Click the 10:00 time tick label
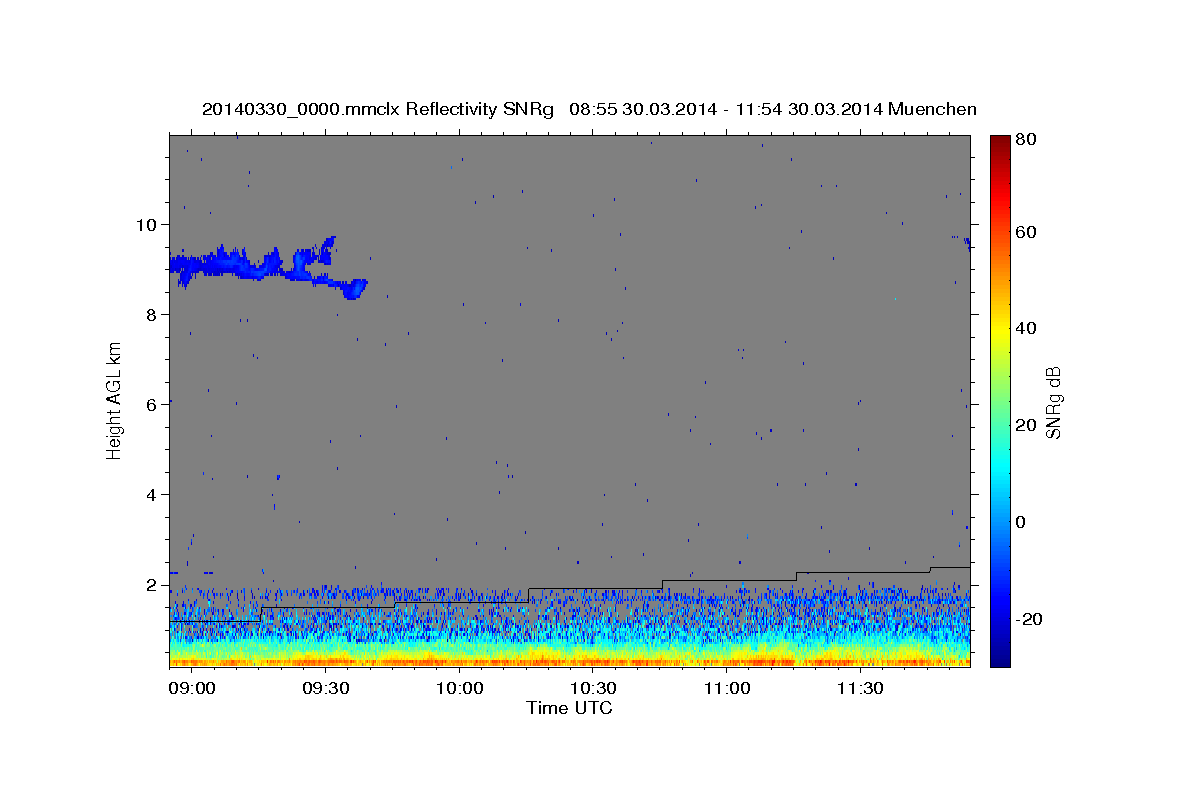The image size is (1200, 800). pos(460,689)
